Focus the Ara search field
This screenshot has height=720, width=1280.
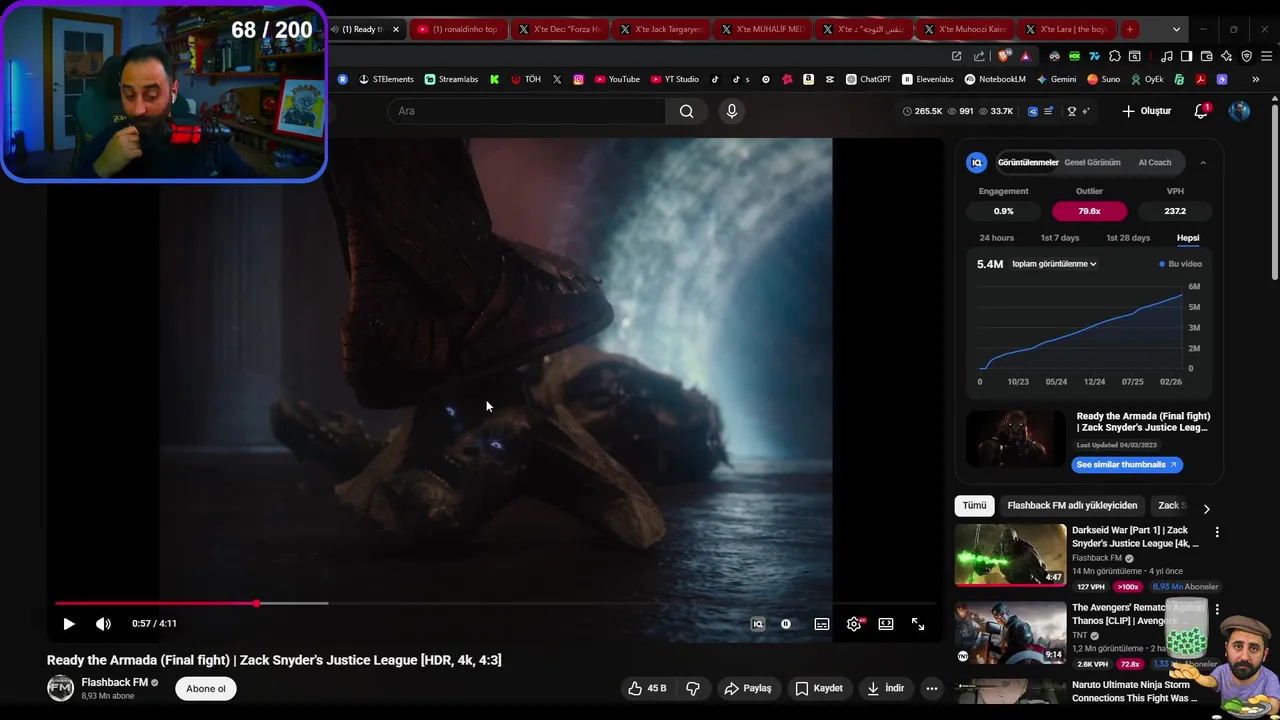528,111
